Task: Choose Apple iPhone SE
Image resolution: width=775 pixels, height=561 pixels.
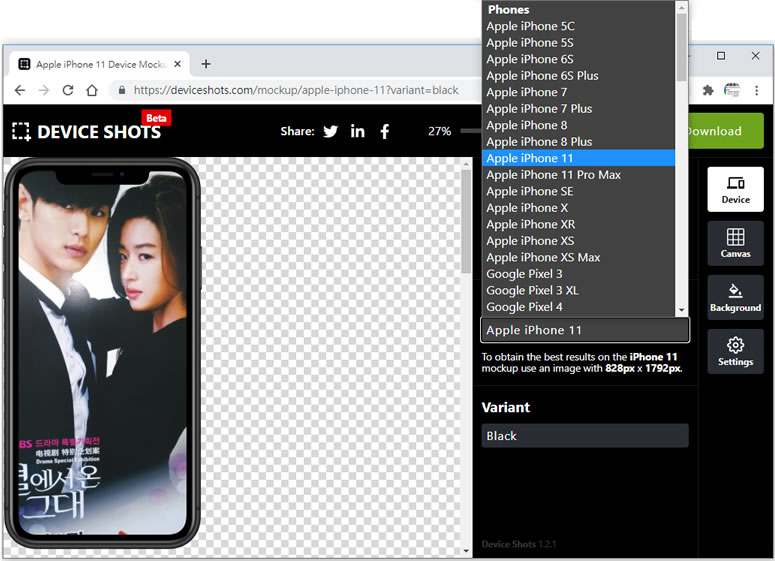Action: coord(578,191)
